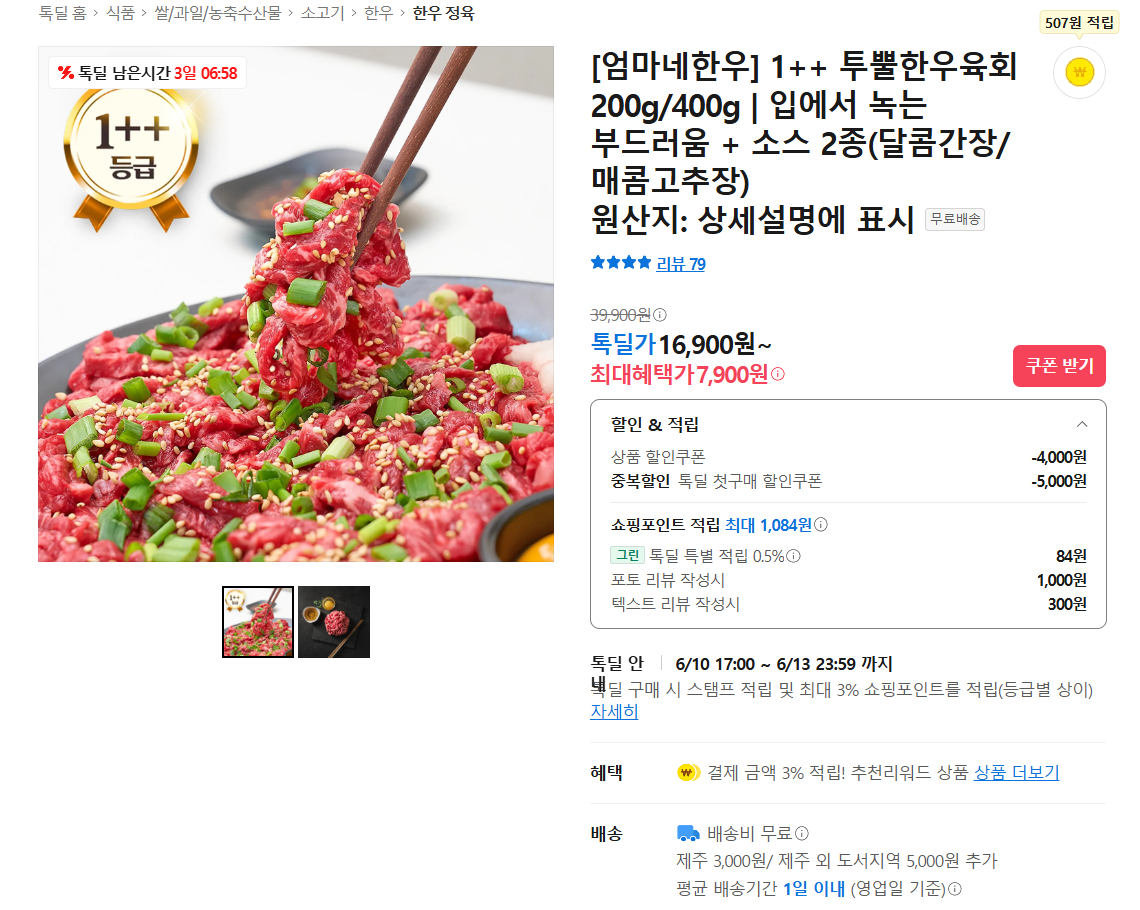Click the 쿠폰 받기 button
The width and height of the screenshot is (1140, 910).
1059,366
